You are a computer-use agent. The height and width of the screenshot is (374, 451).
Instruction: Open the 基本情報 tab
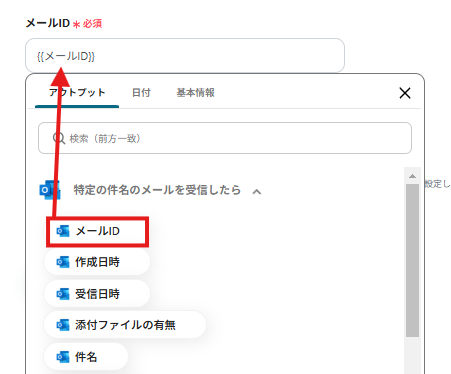195,92
